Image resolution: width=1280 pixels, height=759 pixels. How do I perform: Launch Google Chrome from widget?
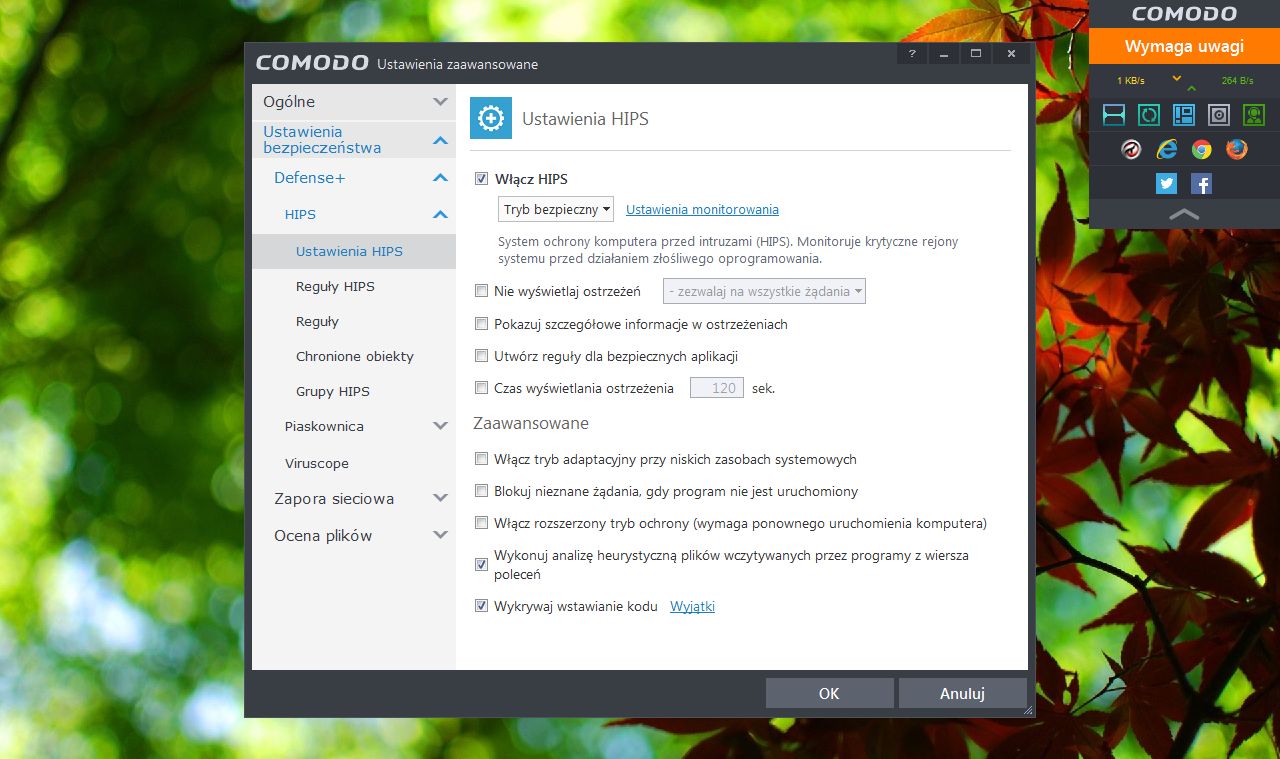1201,149
